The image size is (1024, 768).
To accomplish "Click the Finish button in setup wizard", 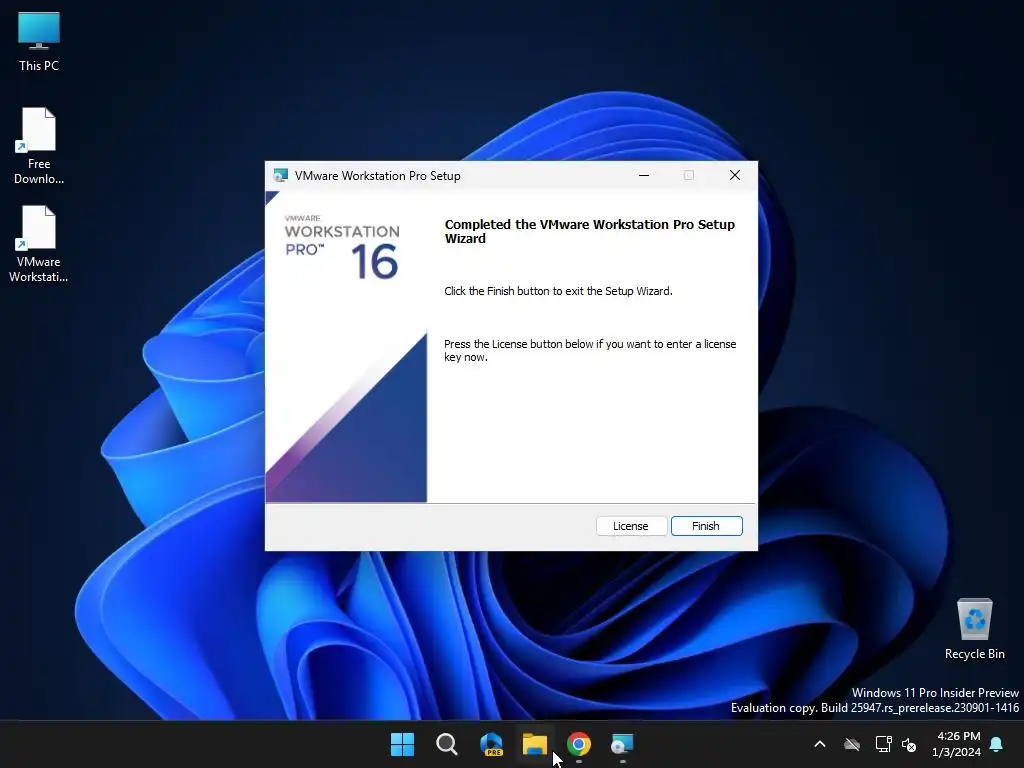I will pos(707,526).
